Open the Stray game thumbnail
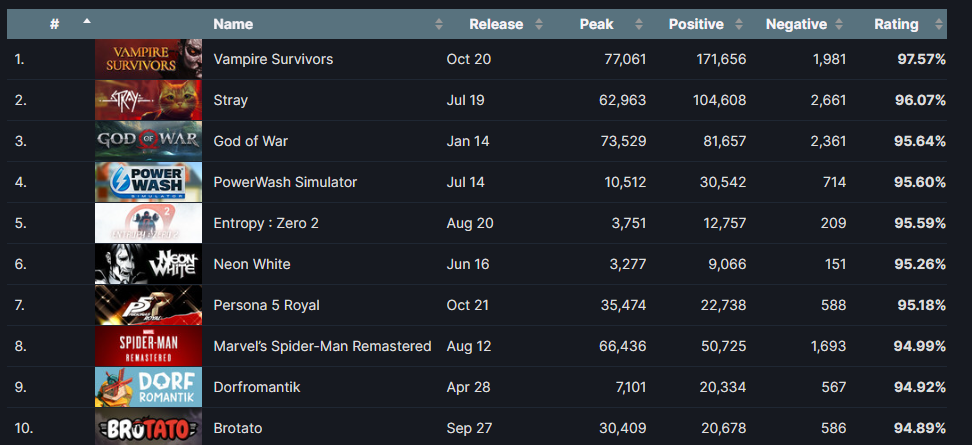Viewport: 972px width, 445px height. [x=148, y=100]
